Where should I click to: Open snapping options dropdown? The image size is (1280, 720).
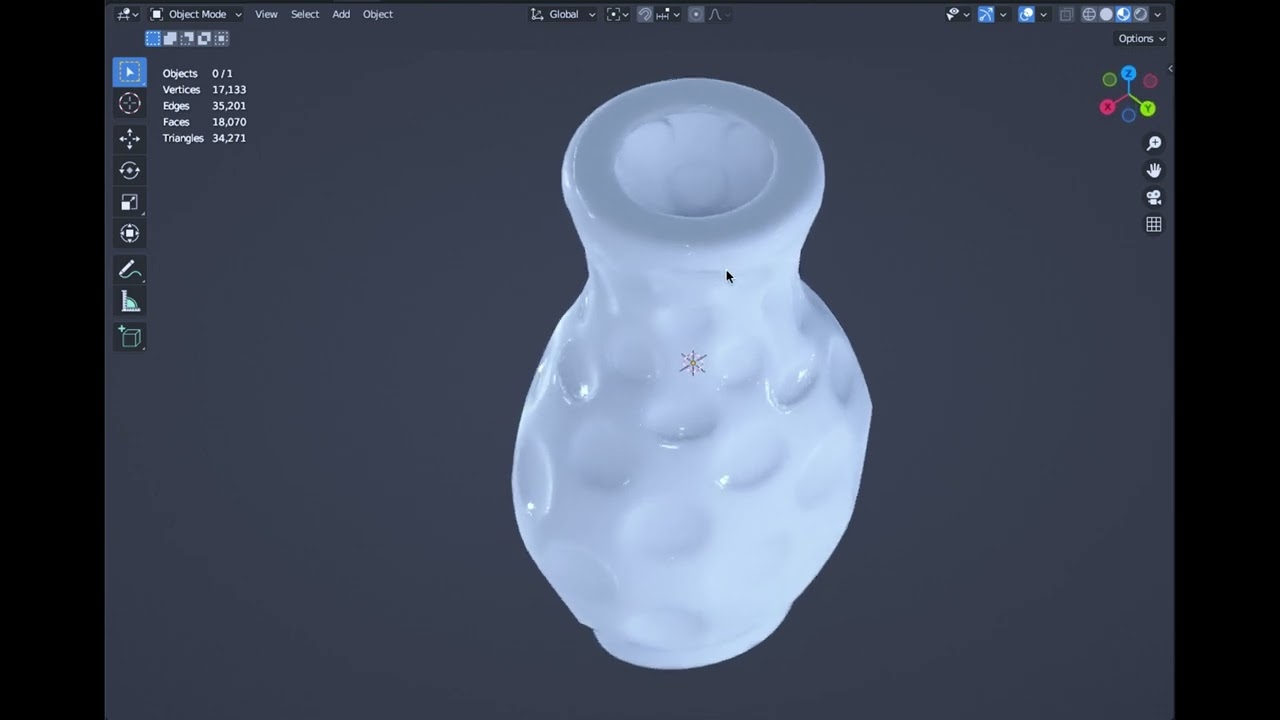[668, 14]
